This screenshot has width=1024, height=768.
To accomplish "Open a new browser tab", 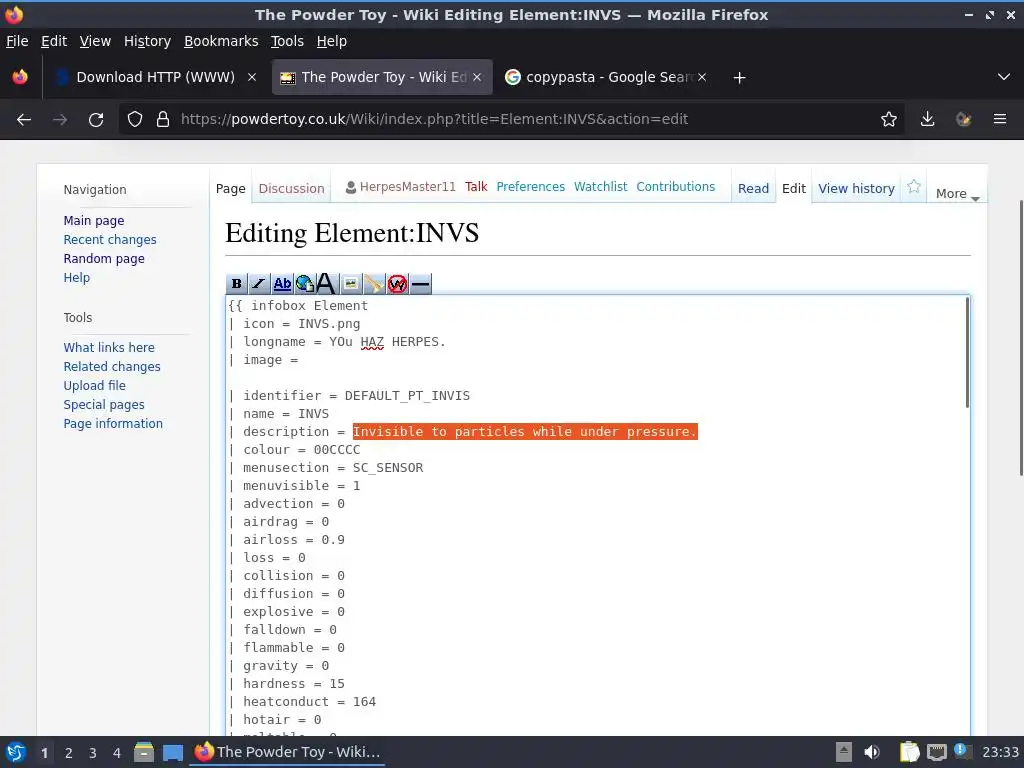I will click(x=739, y=78).
